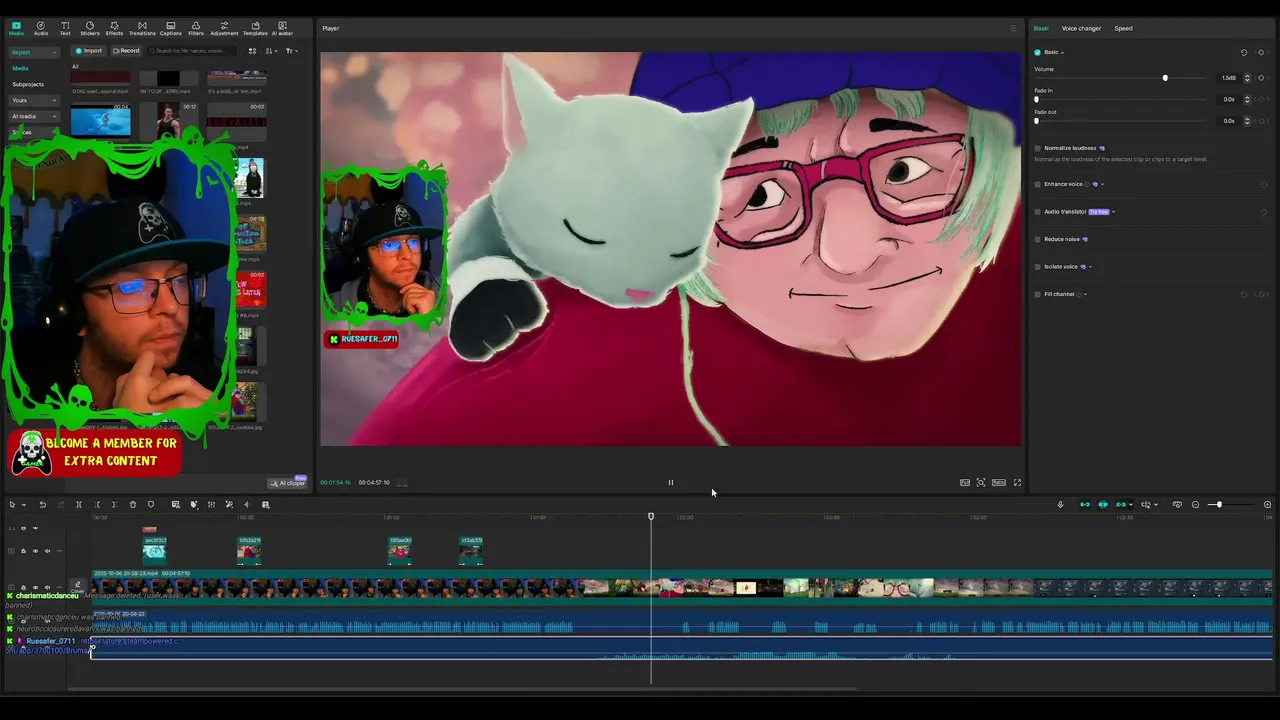Viewport: 1280px width, 720px height.
Task: Open cursor tool dropdown arrow in timeline toolbar
Action: pyautogui.click(x=24, y=505)
